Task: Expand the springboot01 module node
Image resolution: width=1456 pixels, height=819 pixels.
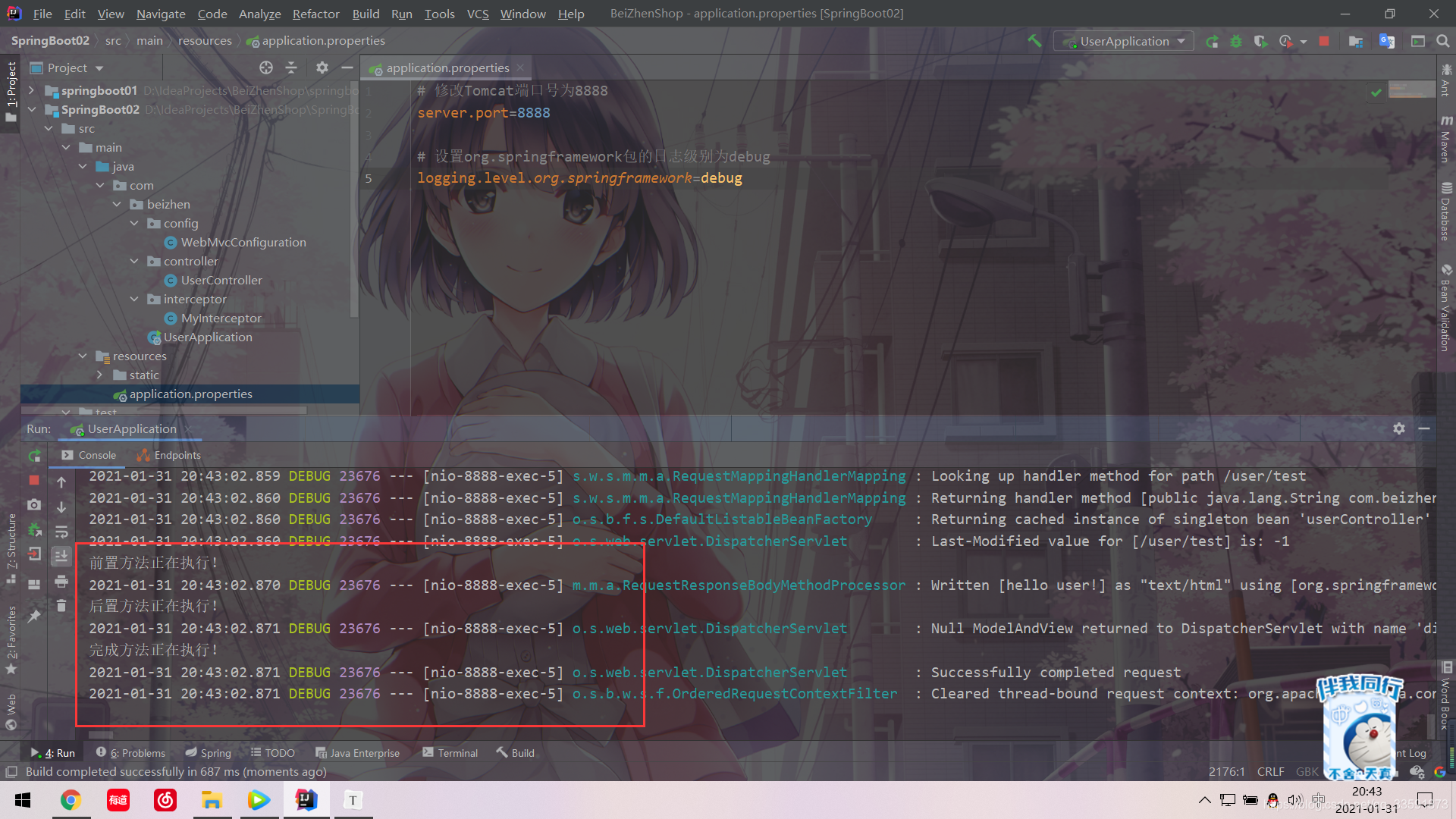Action: coord(31,90)
